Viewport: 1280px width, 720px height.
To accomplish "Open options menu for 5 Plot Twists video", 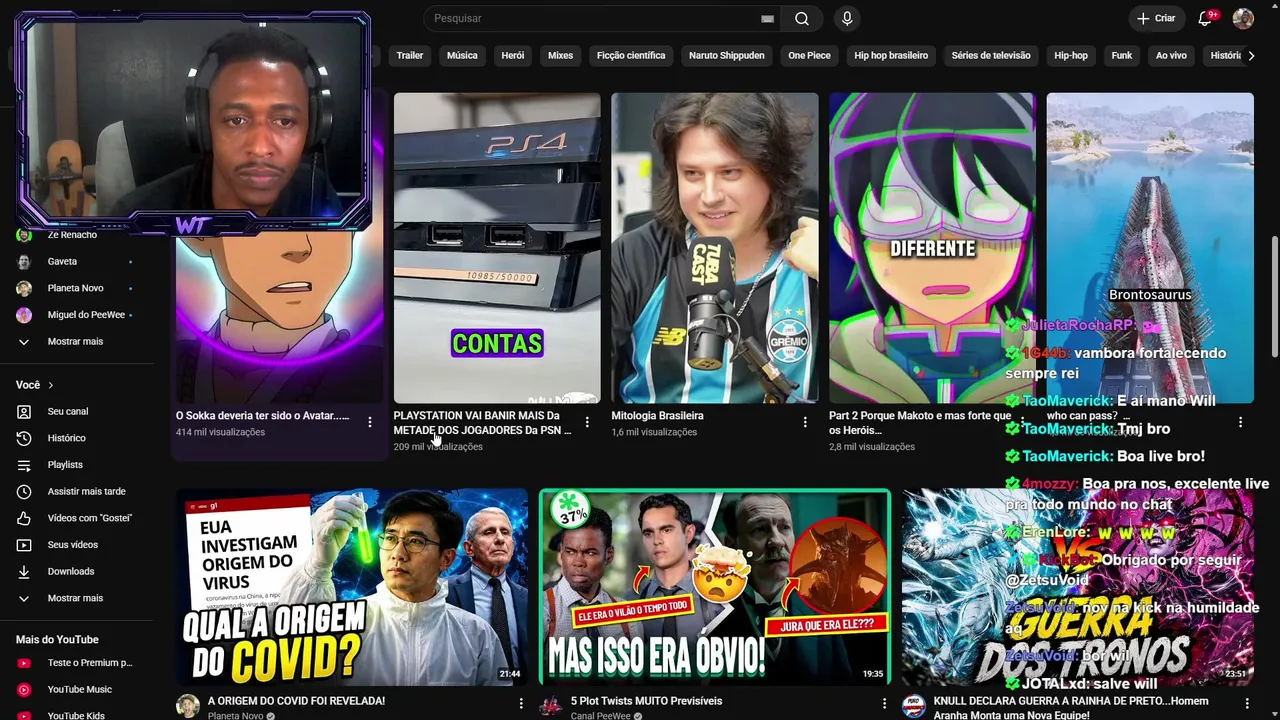I will click(884, 704).
